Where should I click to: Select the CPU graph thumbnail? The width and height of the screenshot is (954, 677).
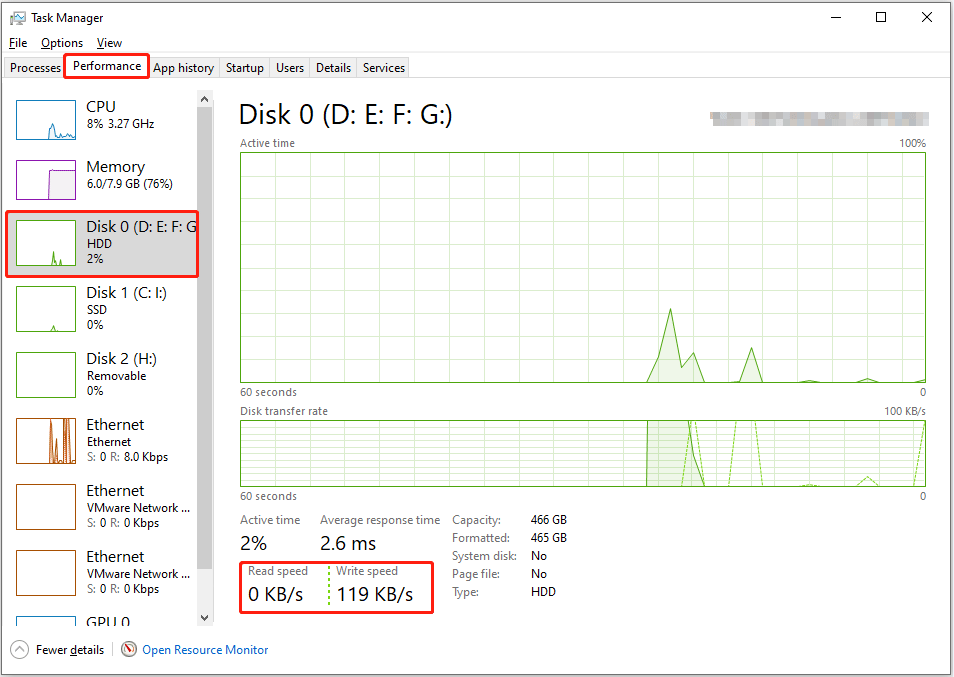click(x=46, y=120)
